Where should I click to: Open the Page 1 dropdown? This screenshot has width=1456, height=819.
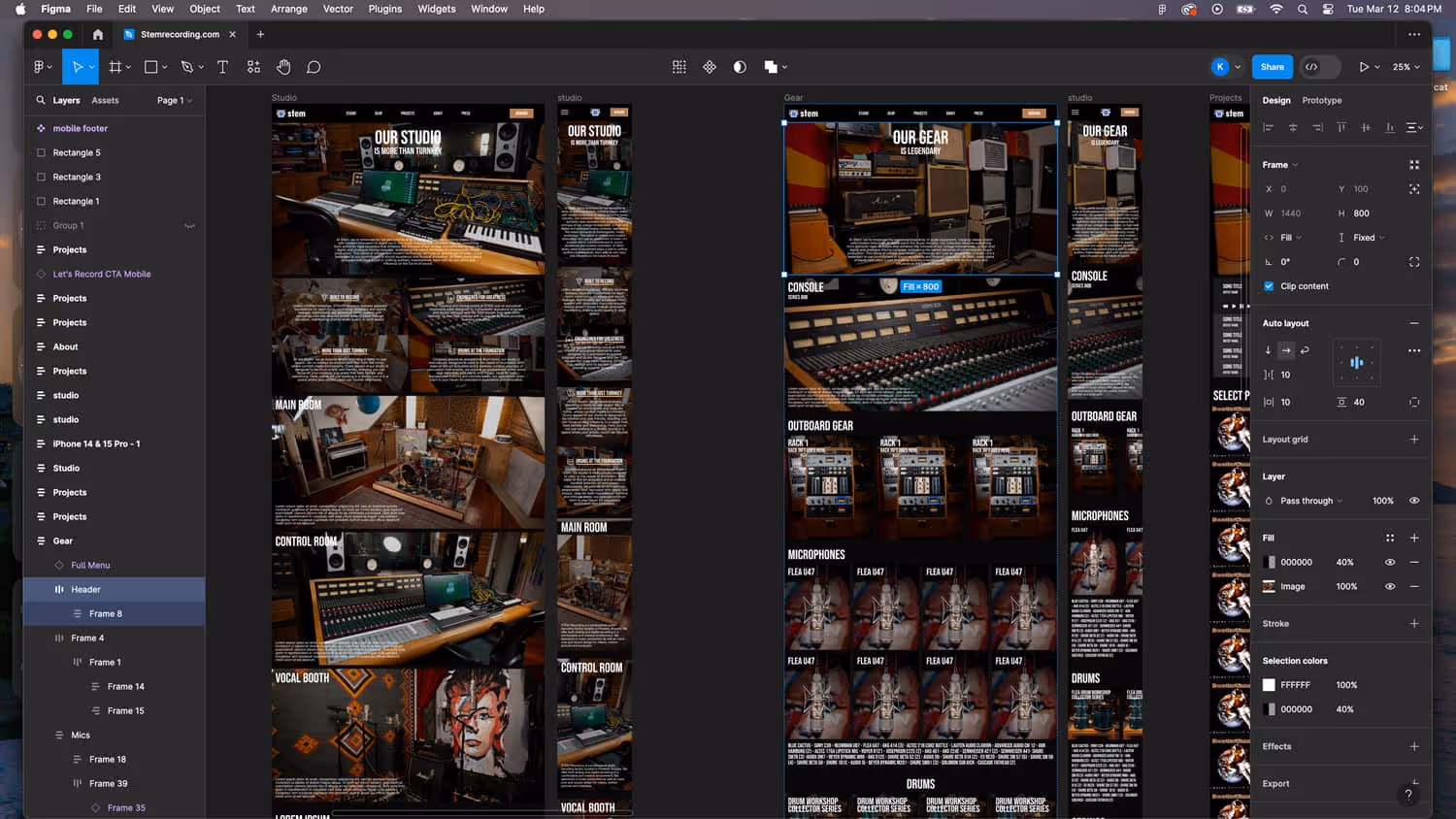point(175,101)
